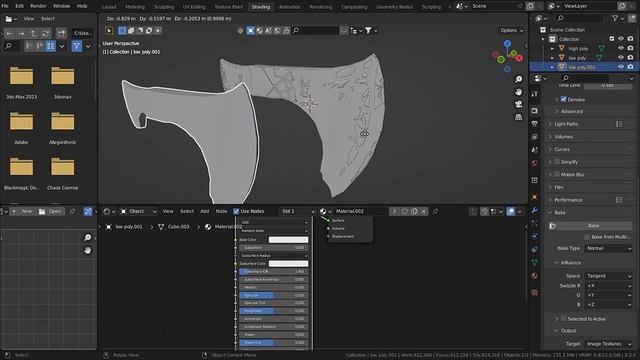Viewport: 640px width, 360px height.
Task: Click the file browser filter funnel icon
Action: coord(76,46)
